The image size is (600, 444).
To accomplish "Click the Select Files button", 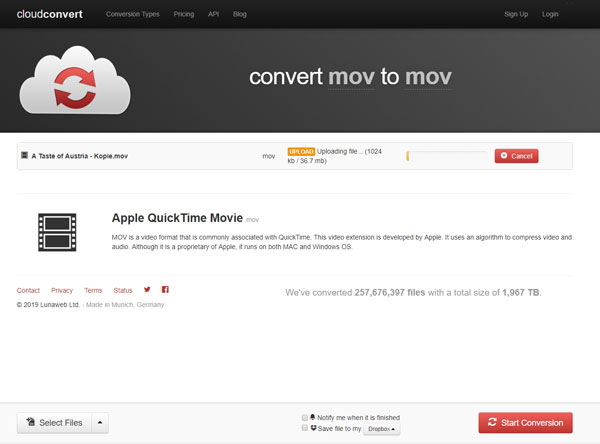I will point(54,423).
